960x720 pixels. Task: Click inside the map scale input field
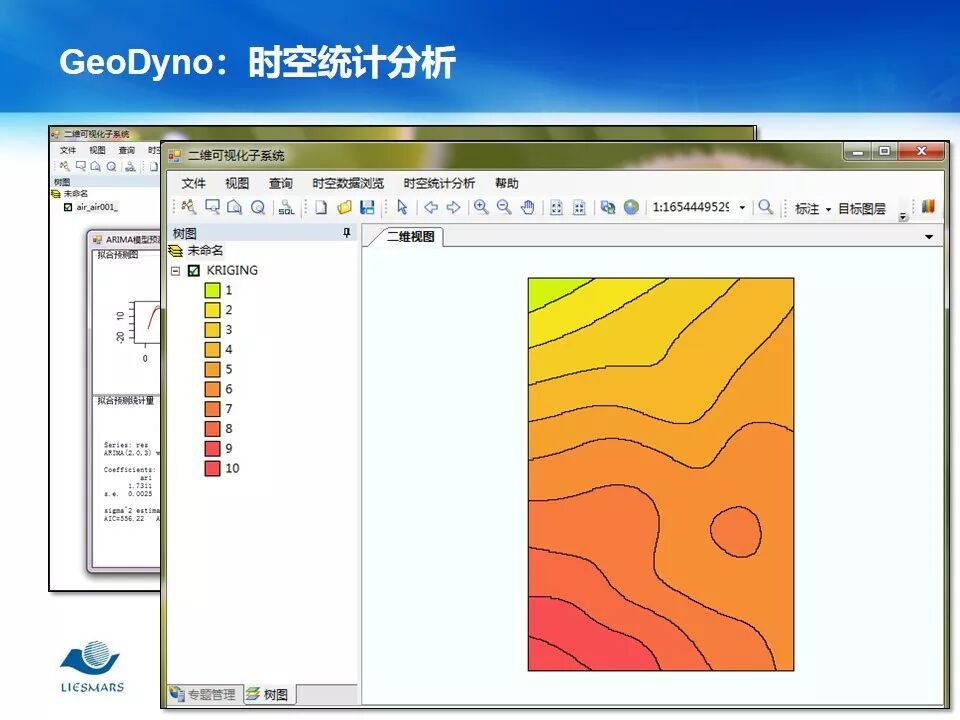[x=691, y=207]
